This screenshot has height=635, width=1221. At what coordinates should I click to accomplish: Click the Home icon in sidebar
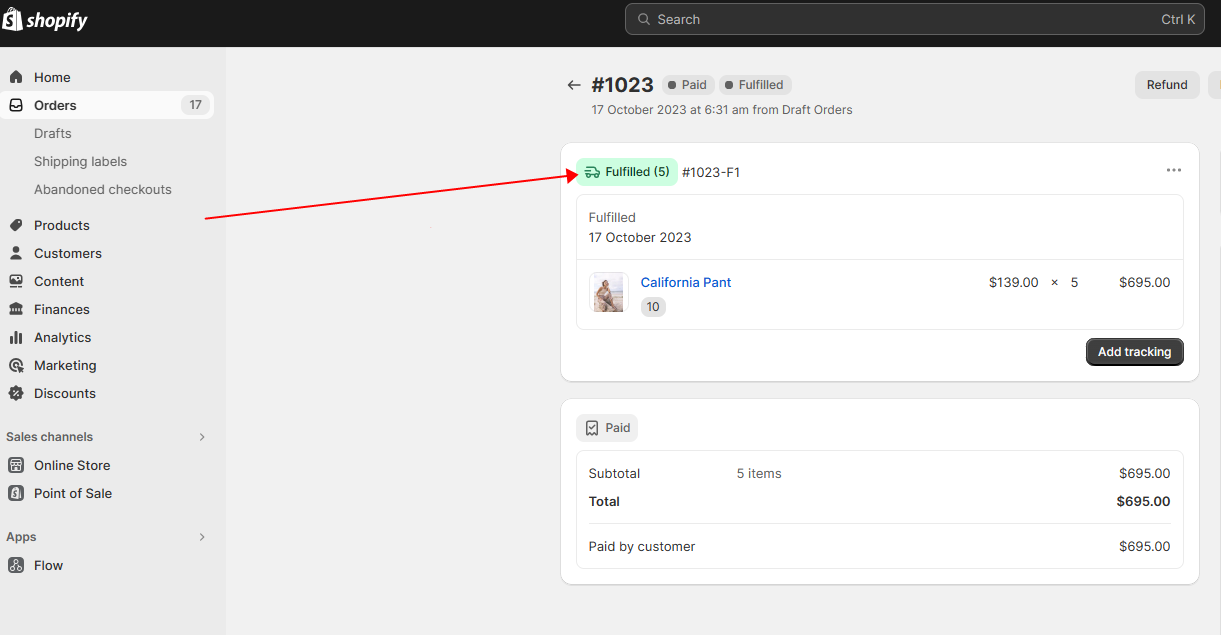click(x=16, y=77)
